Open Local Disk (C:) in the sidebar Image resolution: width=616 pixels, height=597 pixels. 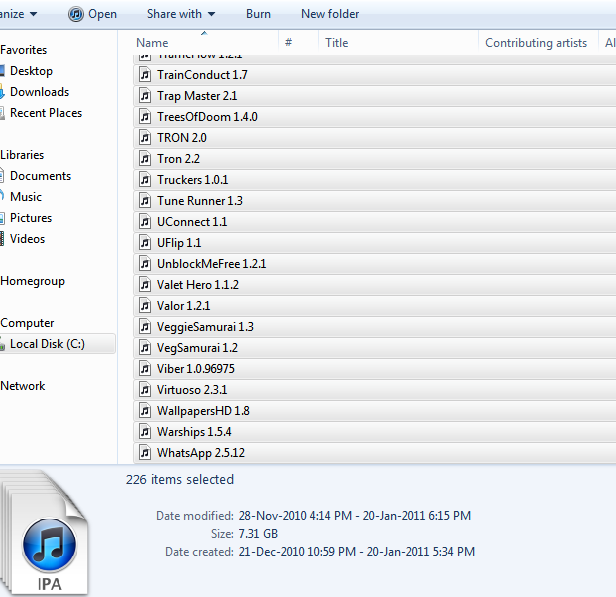click(x=47, y=344)
